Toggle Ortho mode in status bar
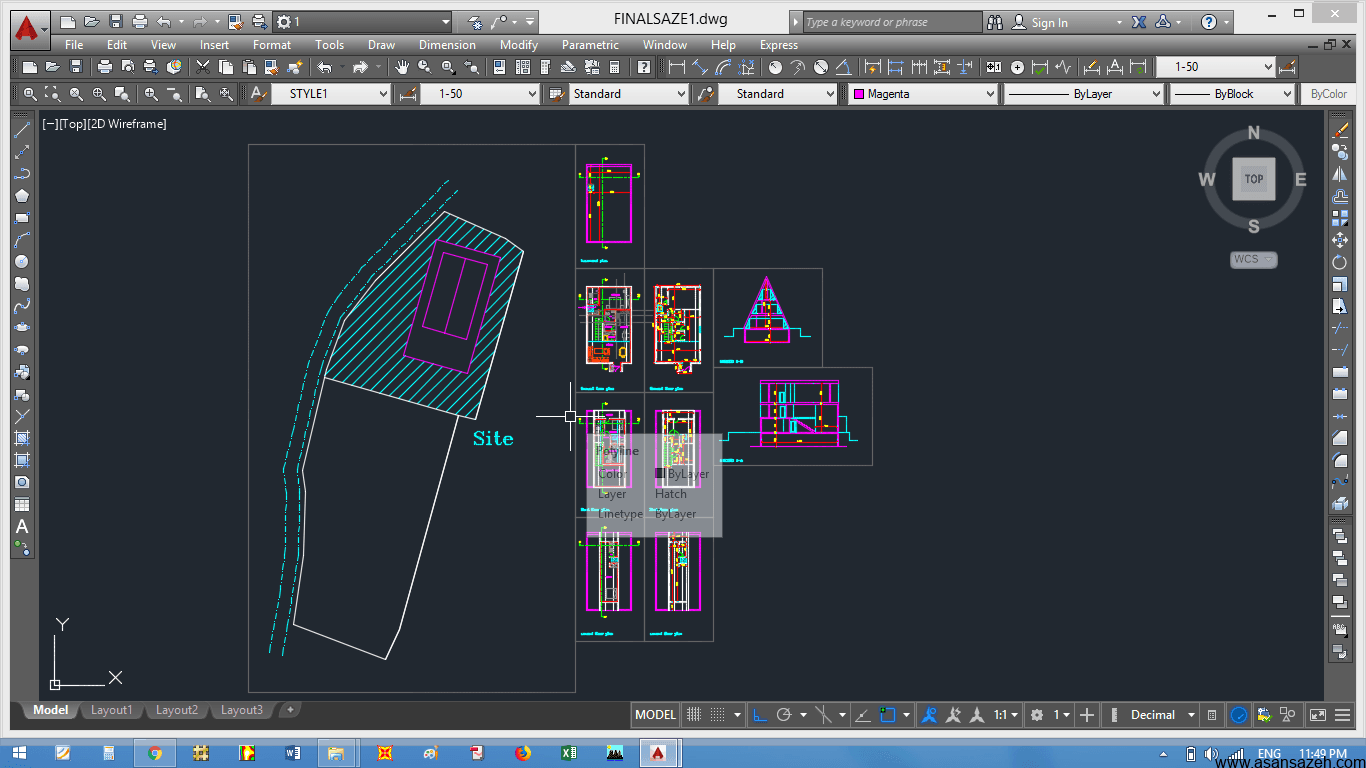This screenshot has height=768, width=1366. [x=760, y=715]
